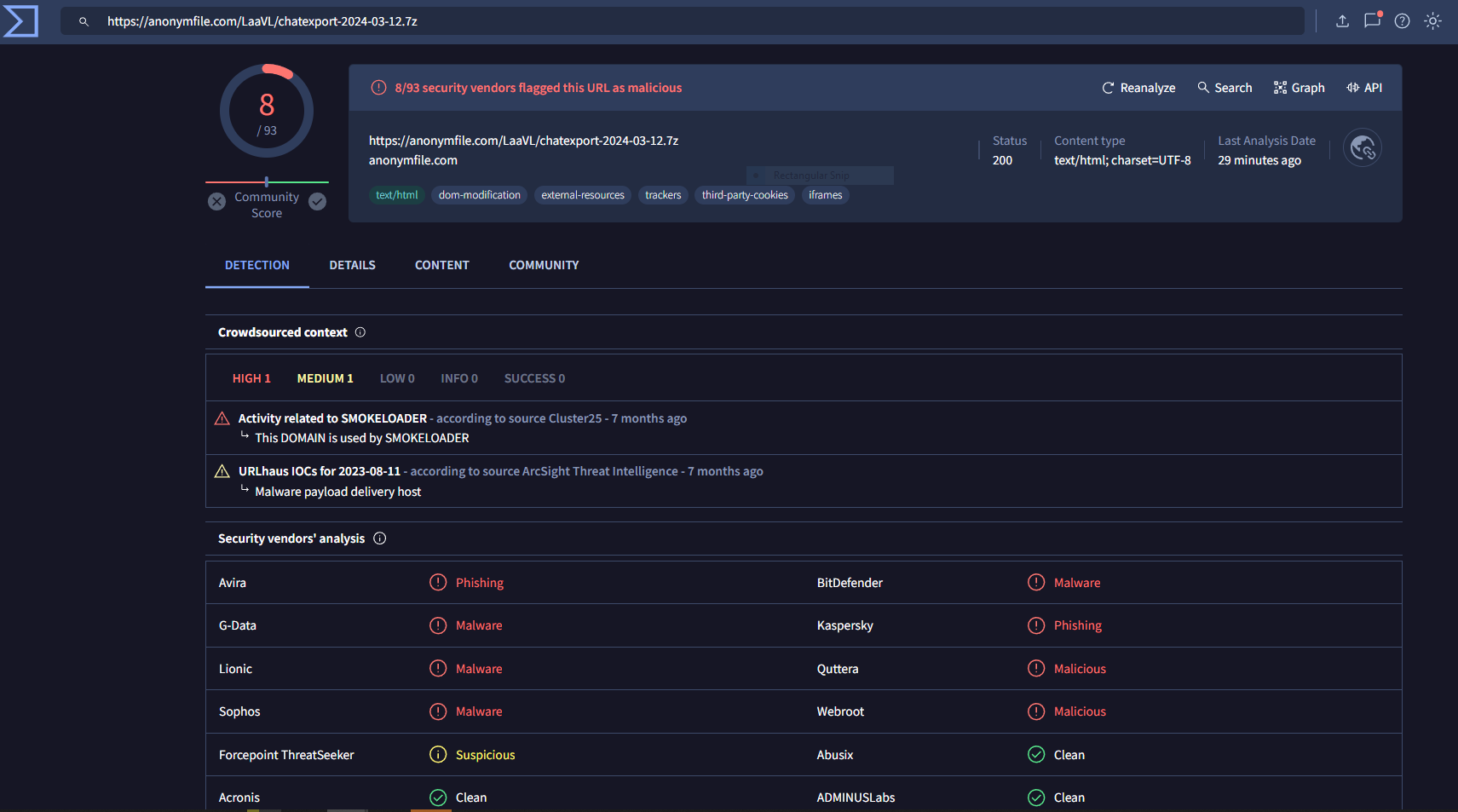Click the Crowdsourced context info icon

360,332
